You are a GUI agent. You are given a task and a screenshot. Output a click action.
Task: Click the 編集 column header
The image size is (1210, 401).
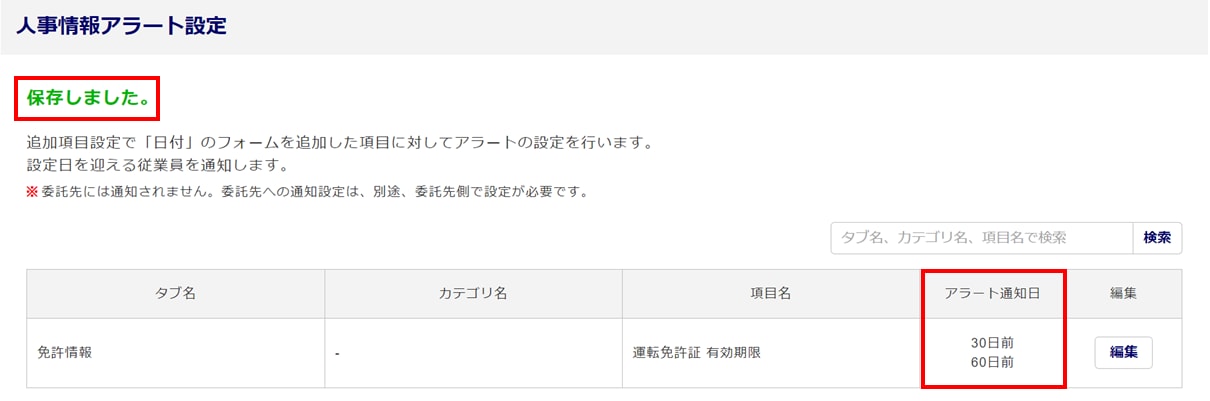pyautogui.click(x=1123, y=294)
